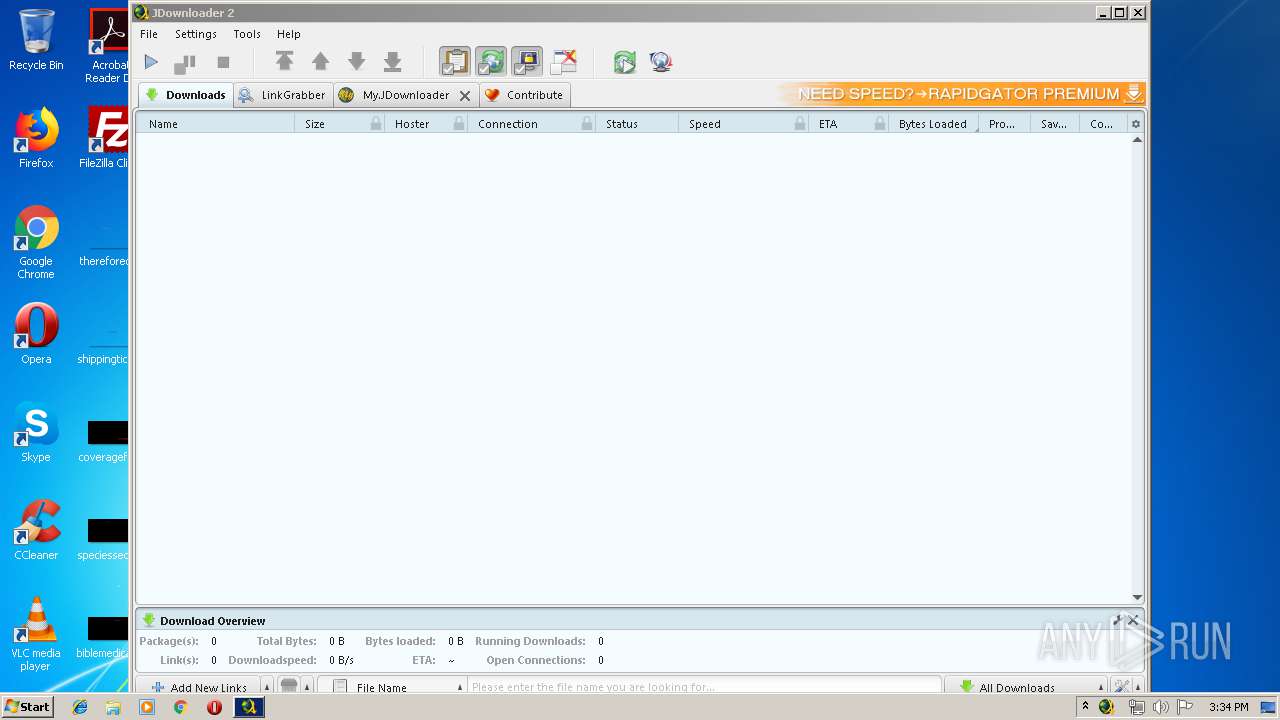Open media player from the taskbar
The height and width of the screenshot is (720, 1280).
(x=147, y=707)
